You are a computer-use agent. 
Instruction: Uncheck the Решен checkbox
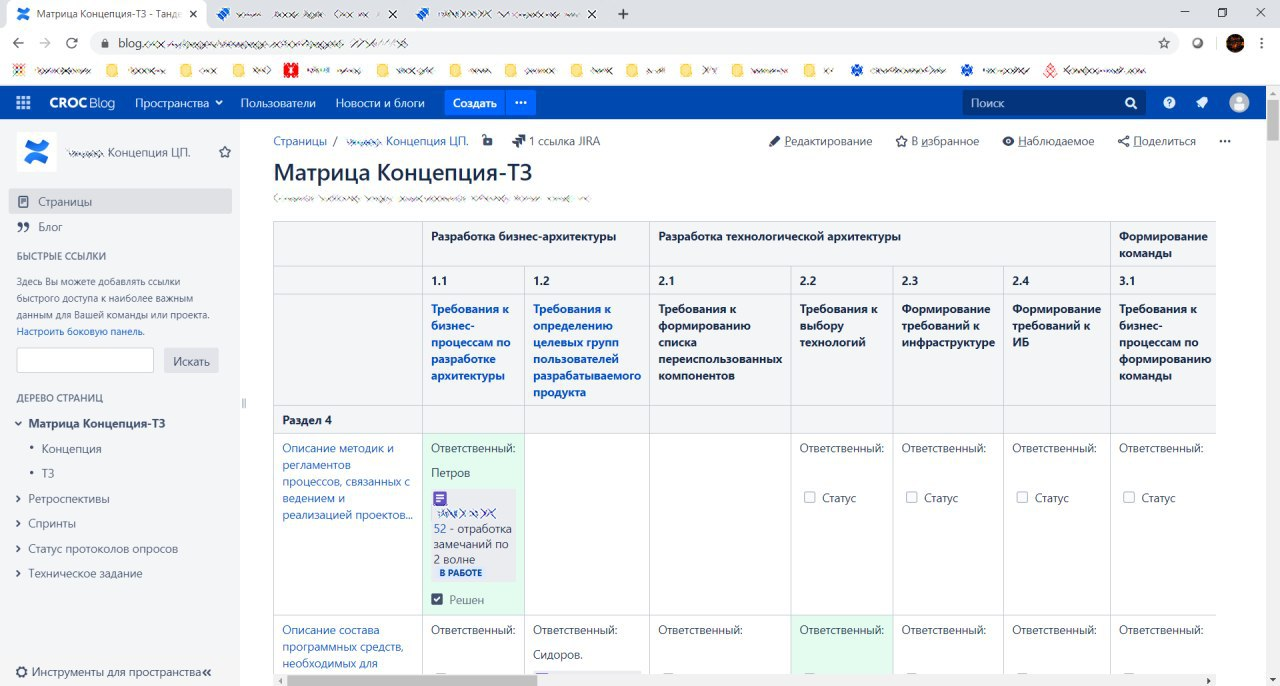tap(437, 599)
